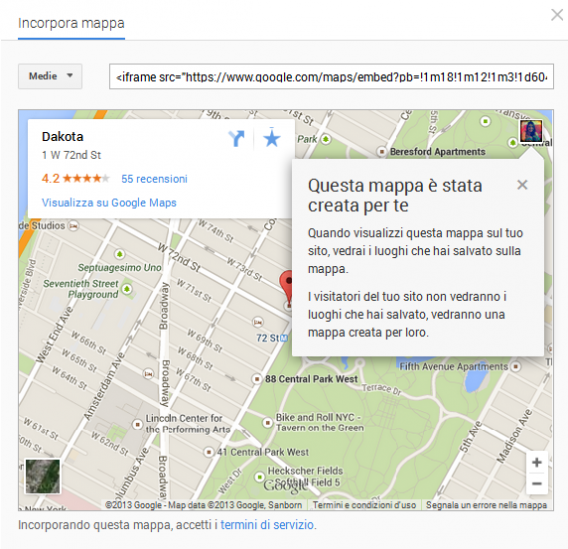This screenshot has width=568, height=549.
Task: Click the Dakota place title
Action: (x=63, y=137)
